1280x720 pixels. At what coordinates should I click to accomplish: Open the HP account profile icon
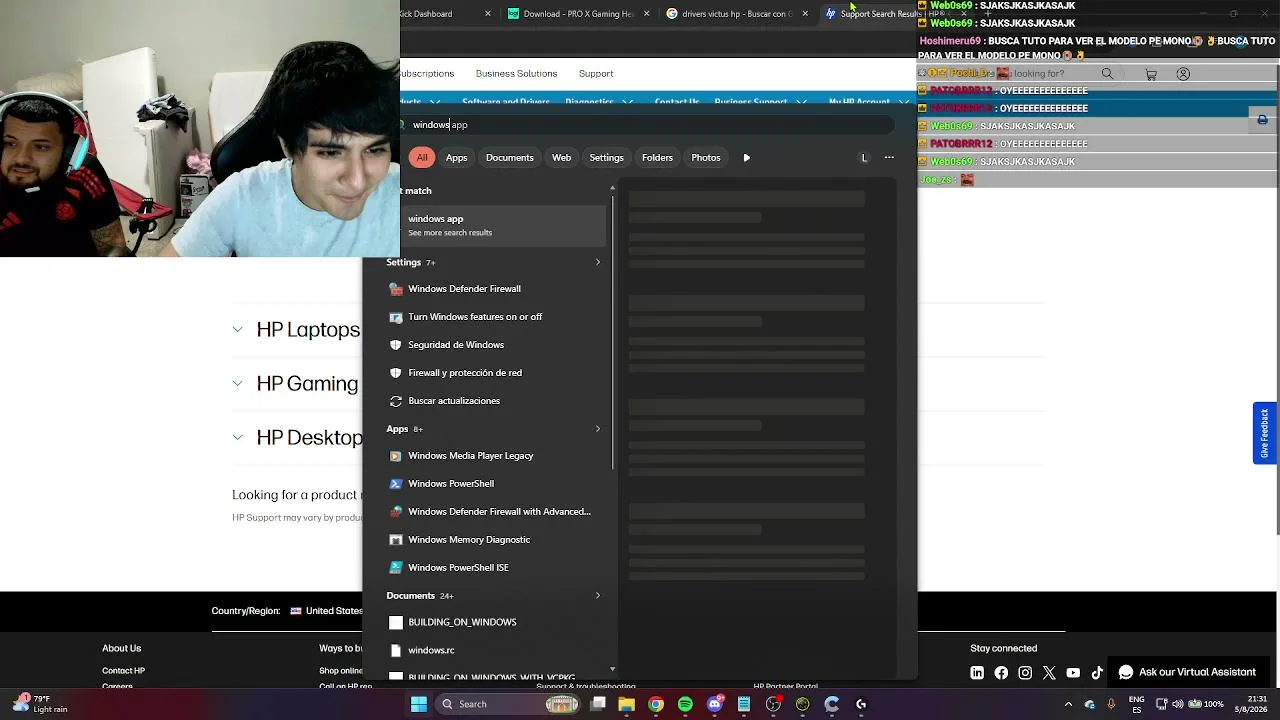click(x=1183, y=74)
